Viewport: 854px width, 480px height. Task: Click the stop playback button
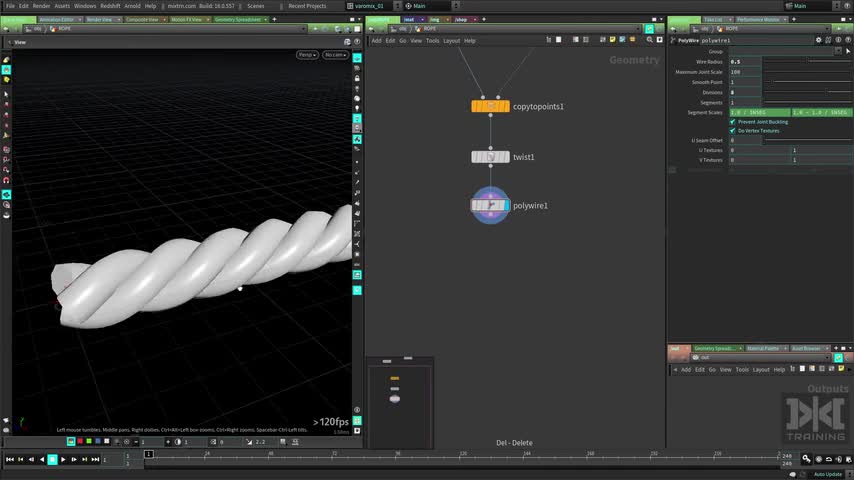point(52,460)
